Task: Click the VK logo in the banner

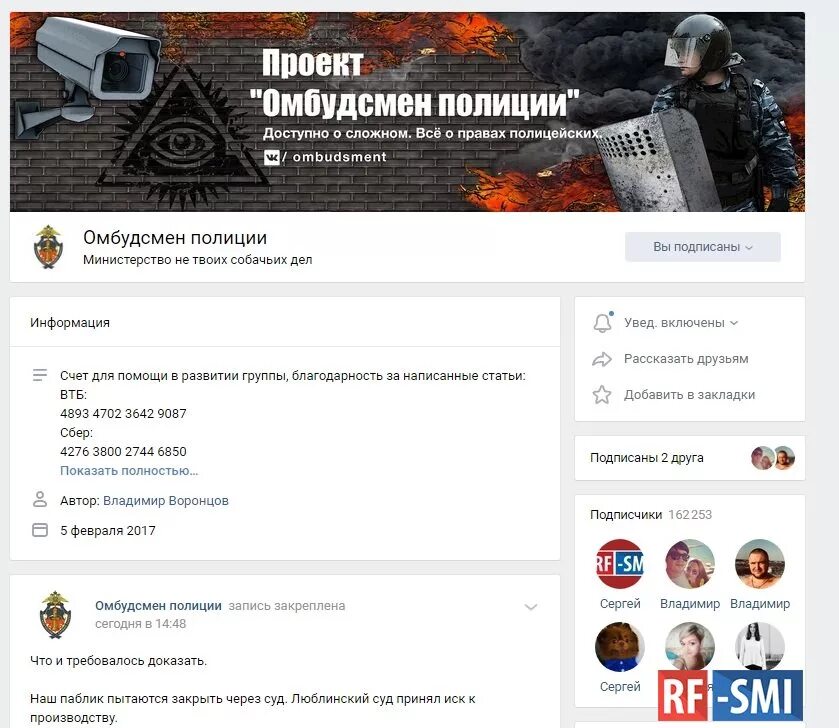Action: point(272,157)
